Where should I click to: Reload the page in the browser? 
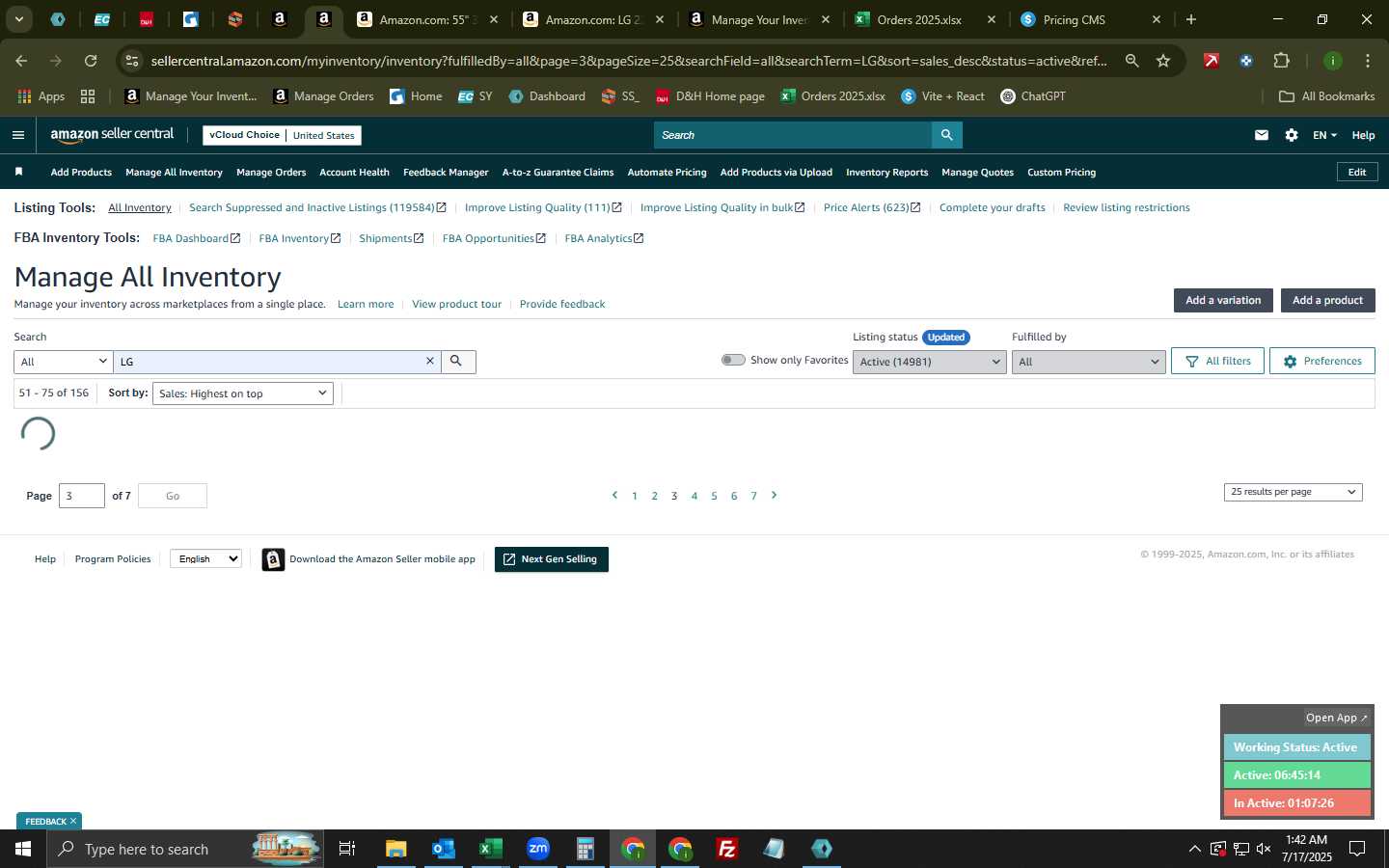pyautogui.click(x=91, y=61)
